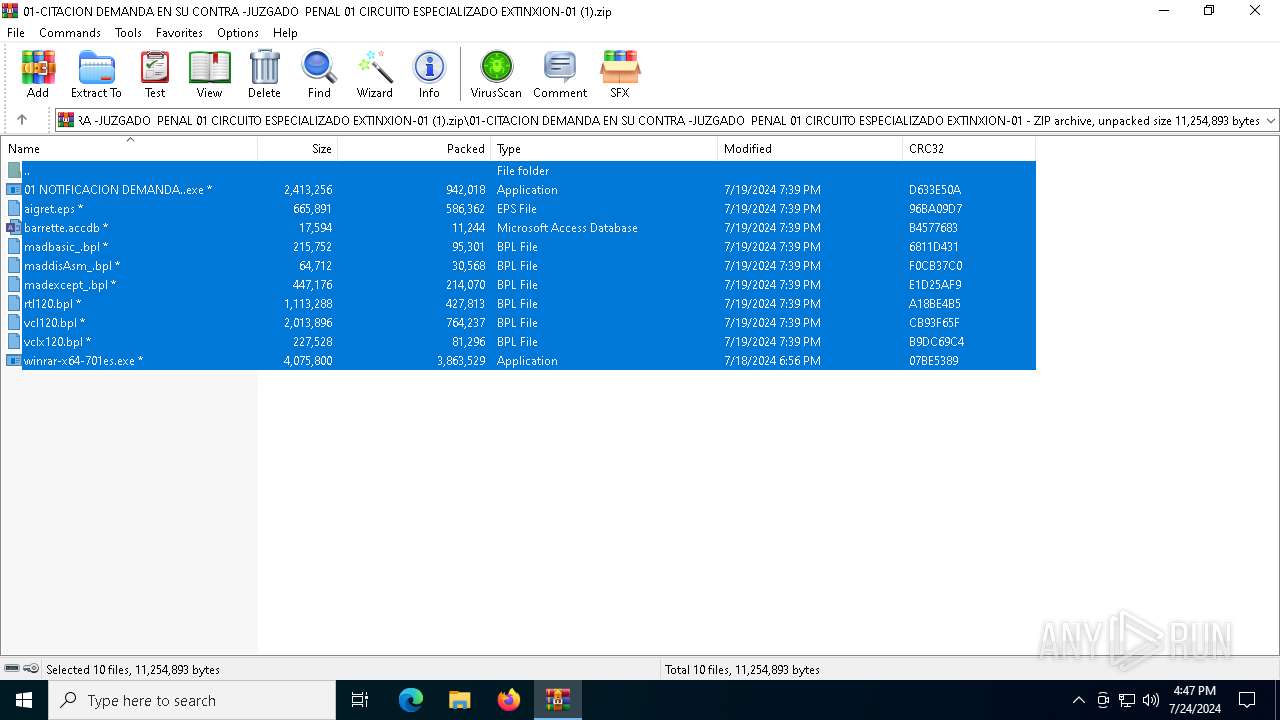This screenshot has width=1280, height=720.
Task: Open the Commands menu
Action: [x=70, y=33]
